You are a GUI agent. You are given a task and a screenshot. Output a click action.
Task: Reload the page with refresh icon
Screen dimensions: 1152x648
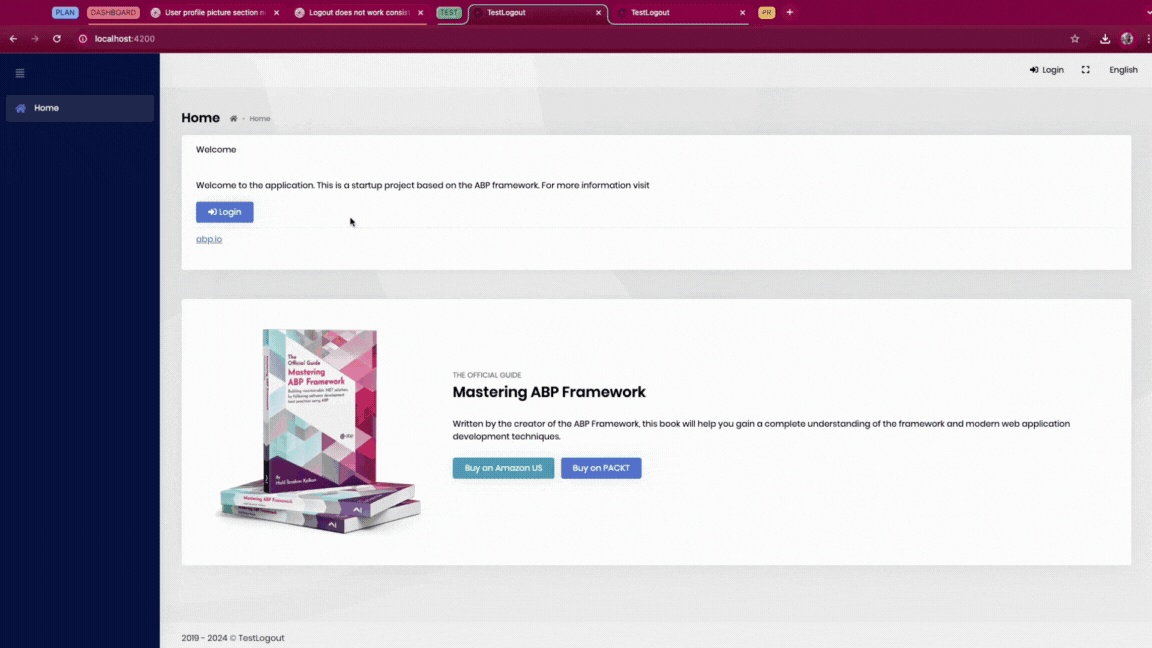pyautogui.click(x=57, y=39)
